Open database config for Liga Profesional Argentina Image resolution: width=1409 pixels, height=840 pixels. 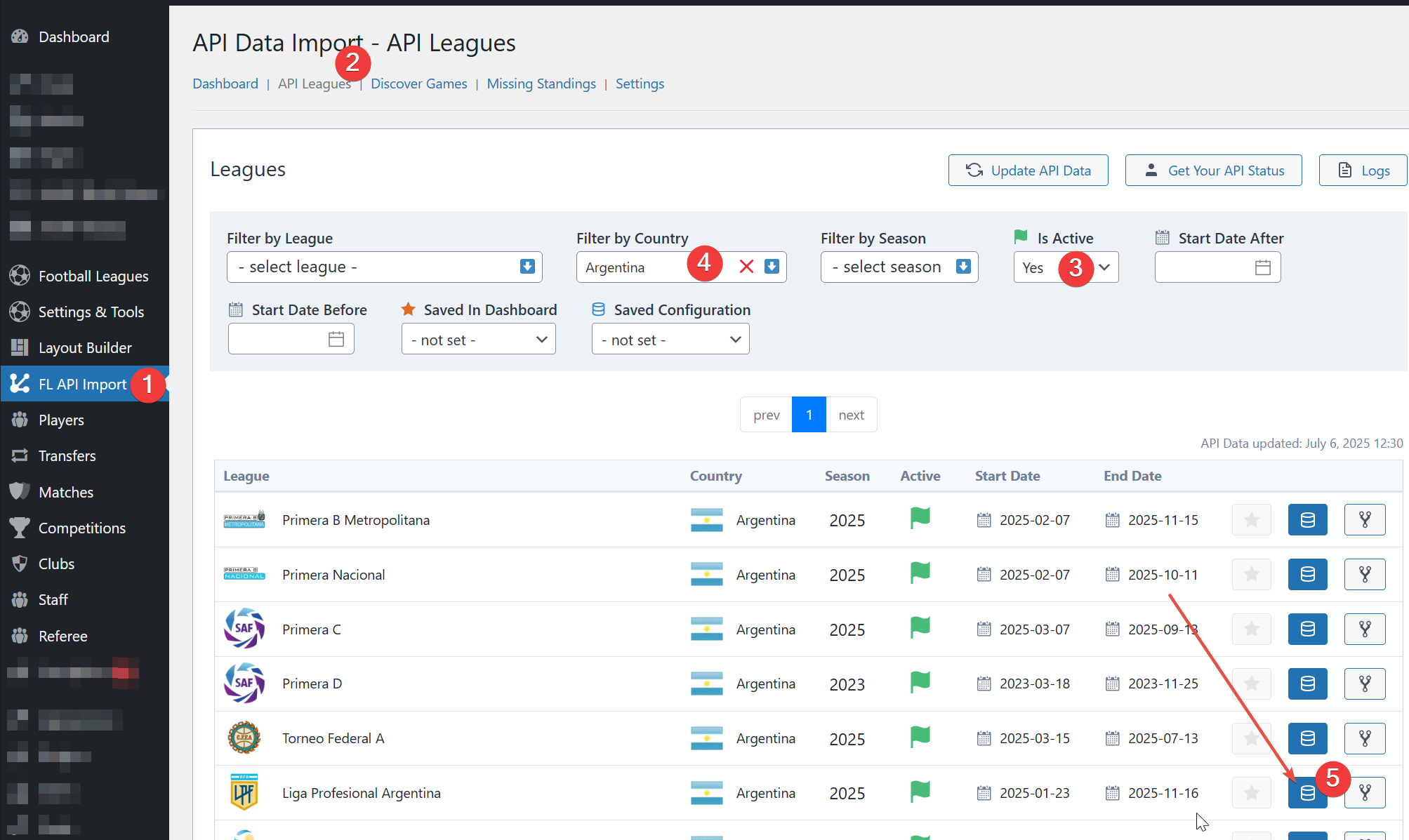[x=1307, y=793]
